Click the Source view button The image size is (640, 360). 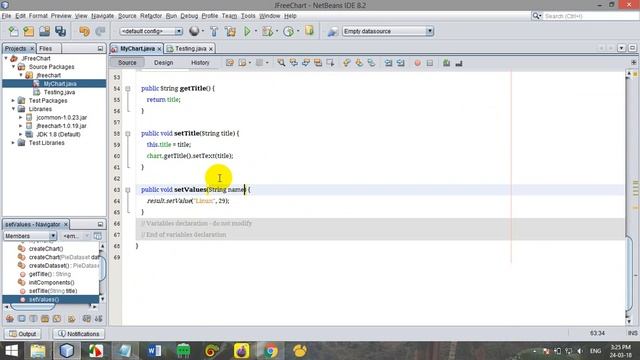click(x=127, y=63)
